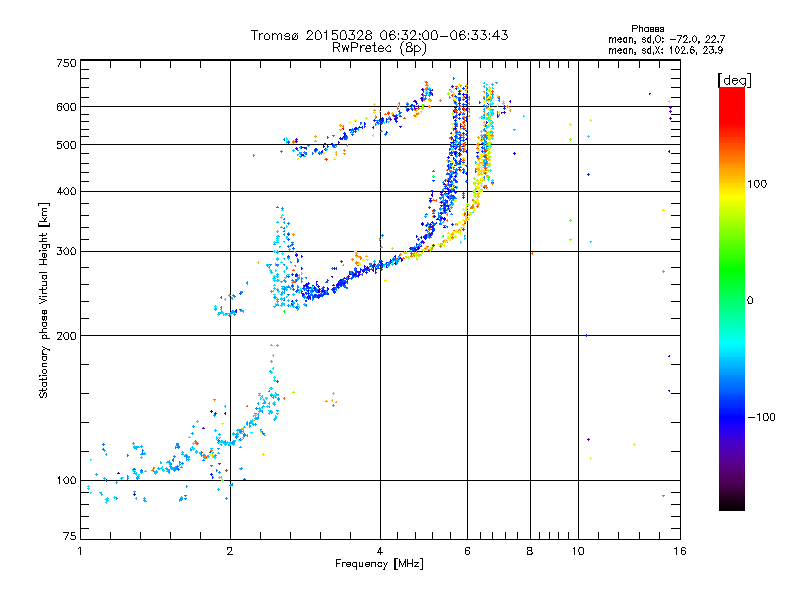Viewport: 800px width, 600px height.
Task: Click the y-axis tick label '750'
Action: tap(67, 63)
